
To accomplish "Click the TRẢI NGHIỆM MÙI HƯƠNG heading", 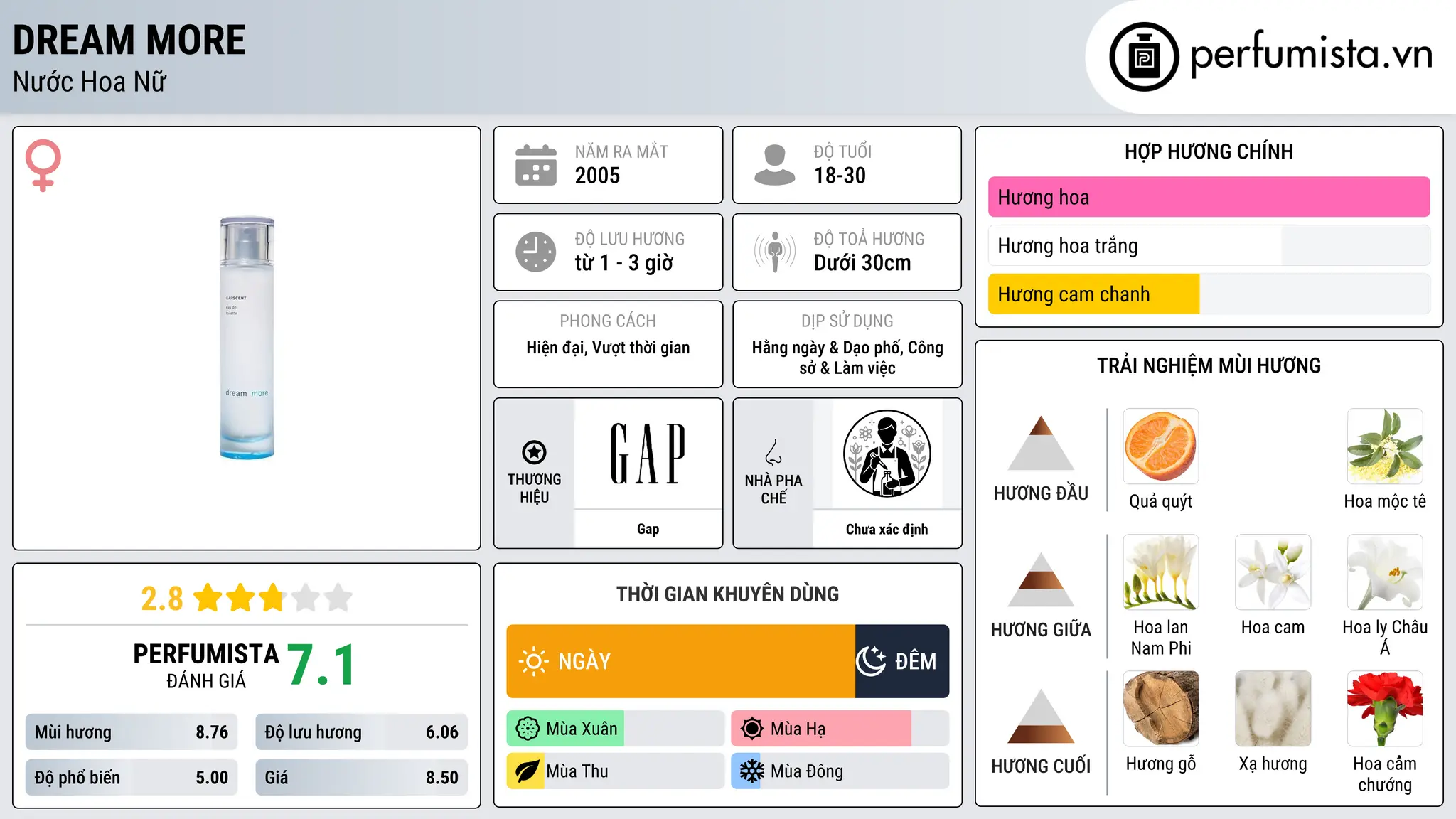I will point(1209,365).
